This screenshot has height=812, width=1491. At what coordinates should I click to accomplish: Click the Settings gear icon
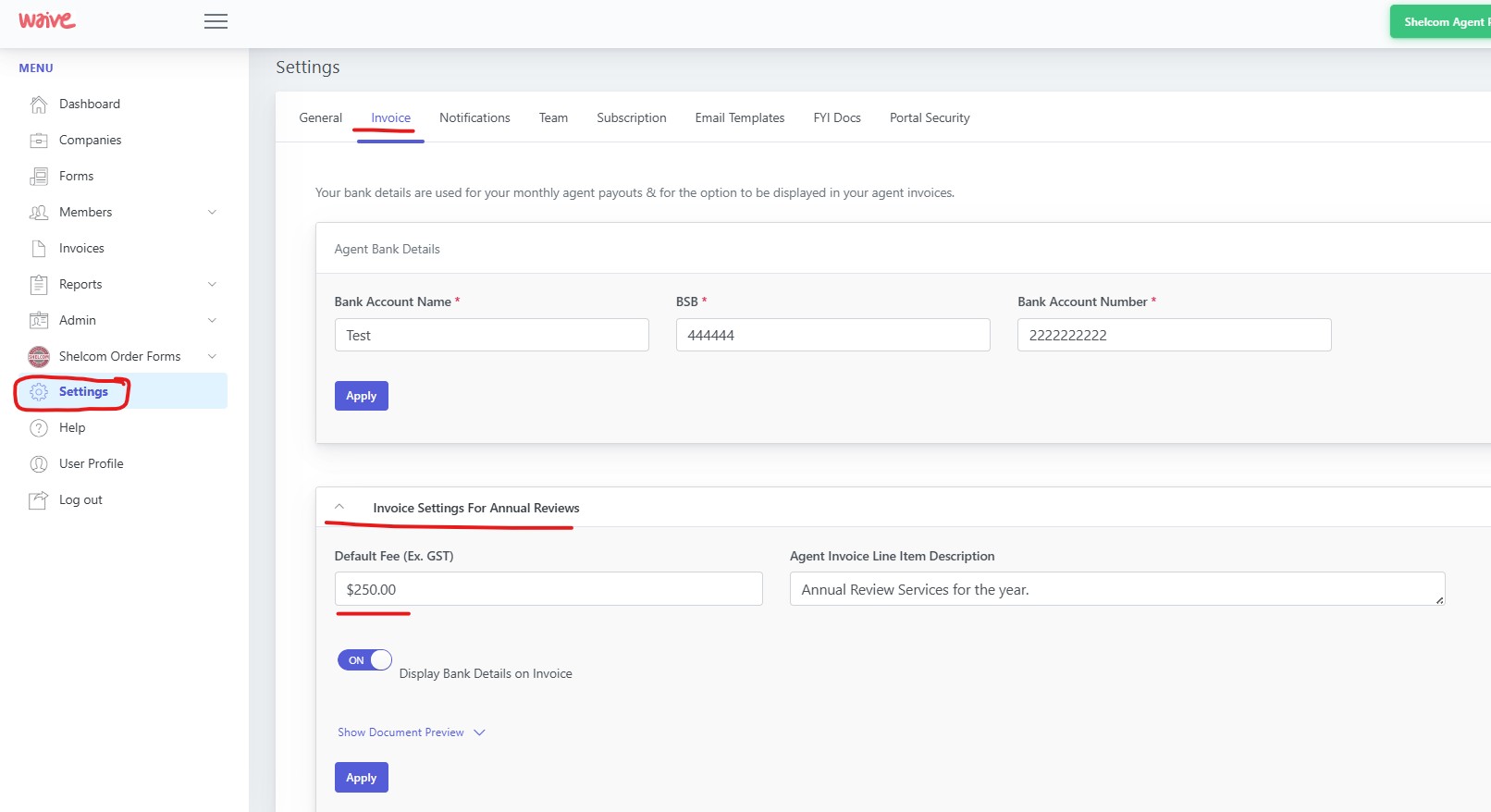point(39,392)
